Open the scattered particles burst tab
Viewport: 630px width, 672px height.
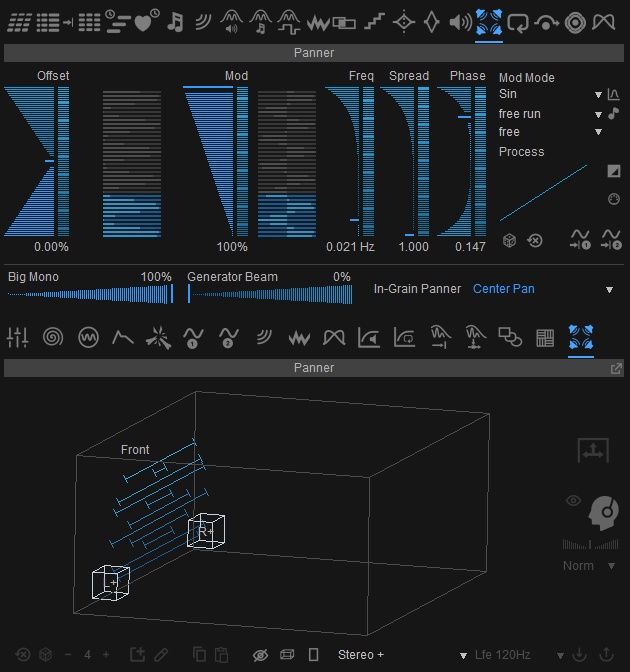point(159,338)
